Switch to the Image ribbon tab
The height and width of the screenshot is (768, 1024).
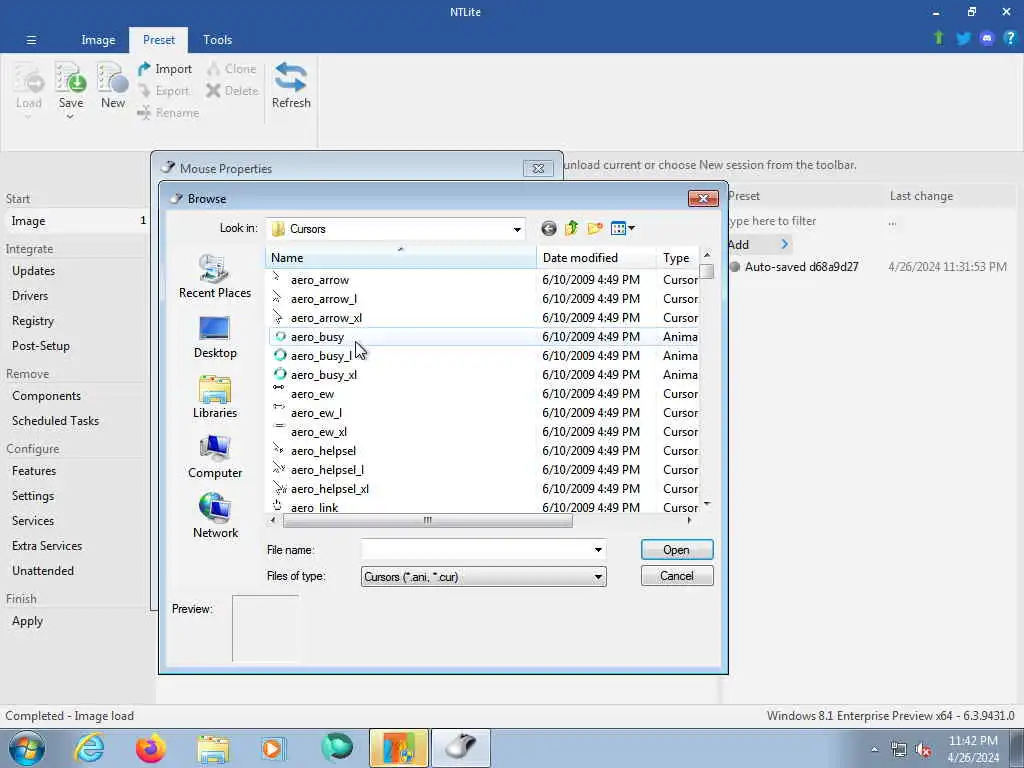pyautogui.click(x=98, y=40)
